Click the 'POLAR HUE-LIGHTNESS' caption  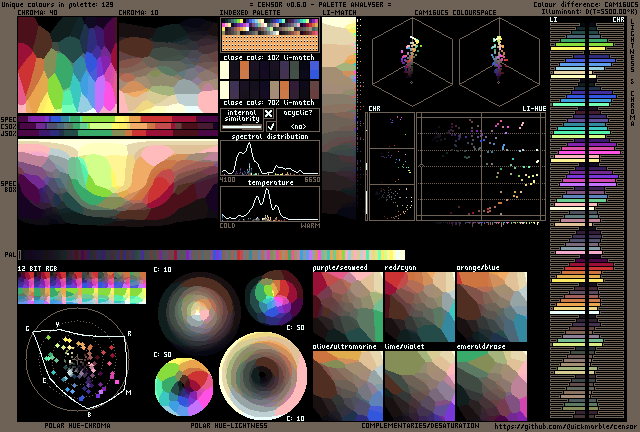(229, 425)
